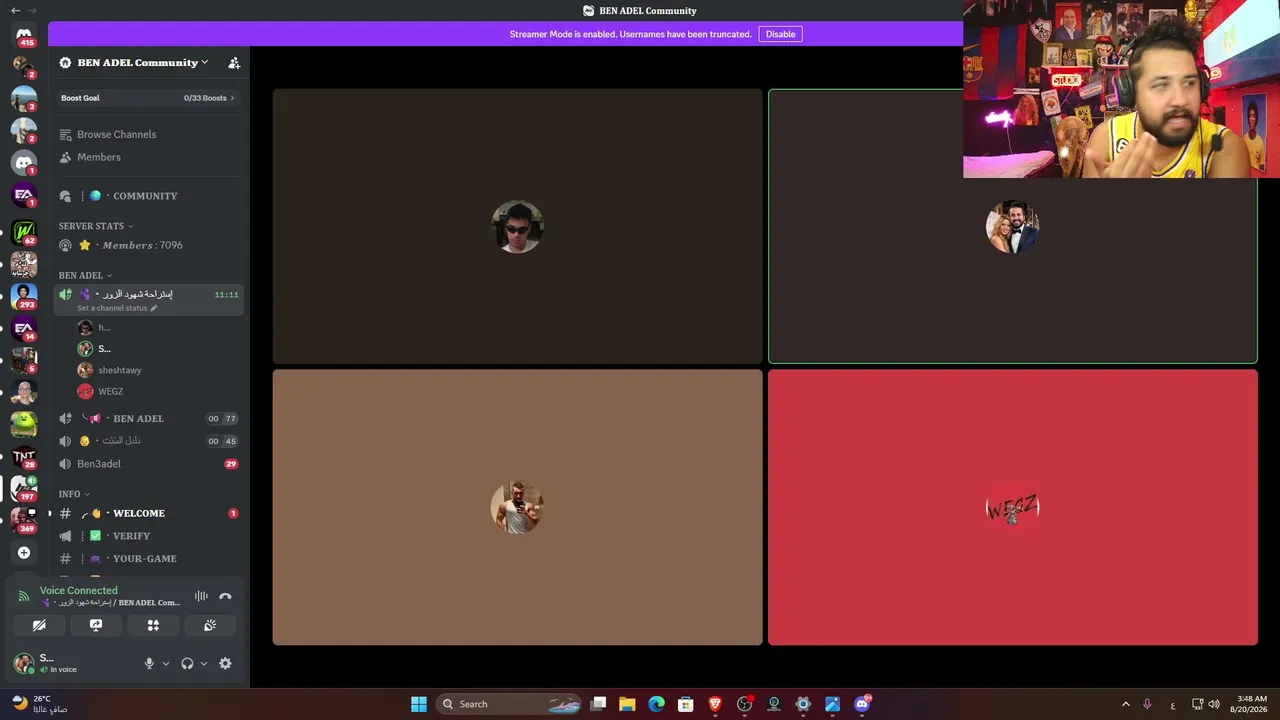Select voice participant WEGZ in channel list
1280x720 pixels.
(110, 392)
